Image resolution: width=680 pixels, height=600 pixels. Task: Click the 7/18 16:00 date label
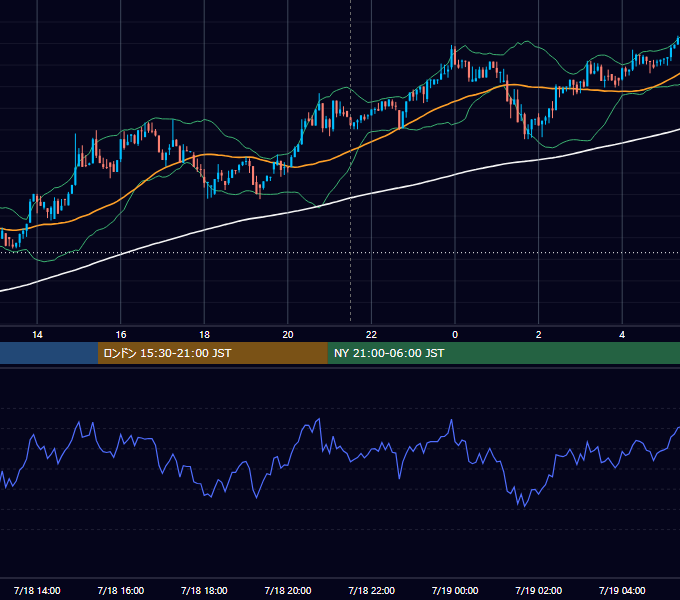[x=121, y=590]
